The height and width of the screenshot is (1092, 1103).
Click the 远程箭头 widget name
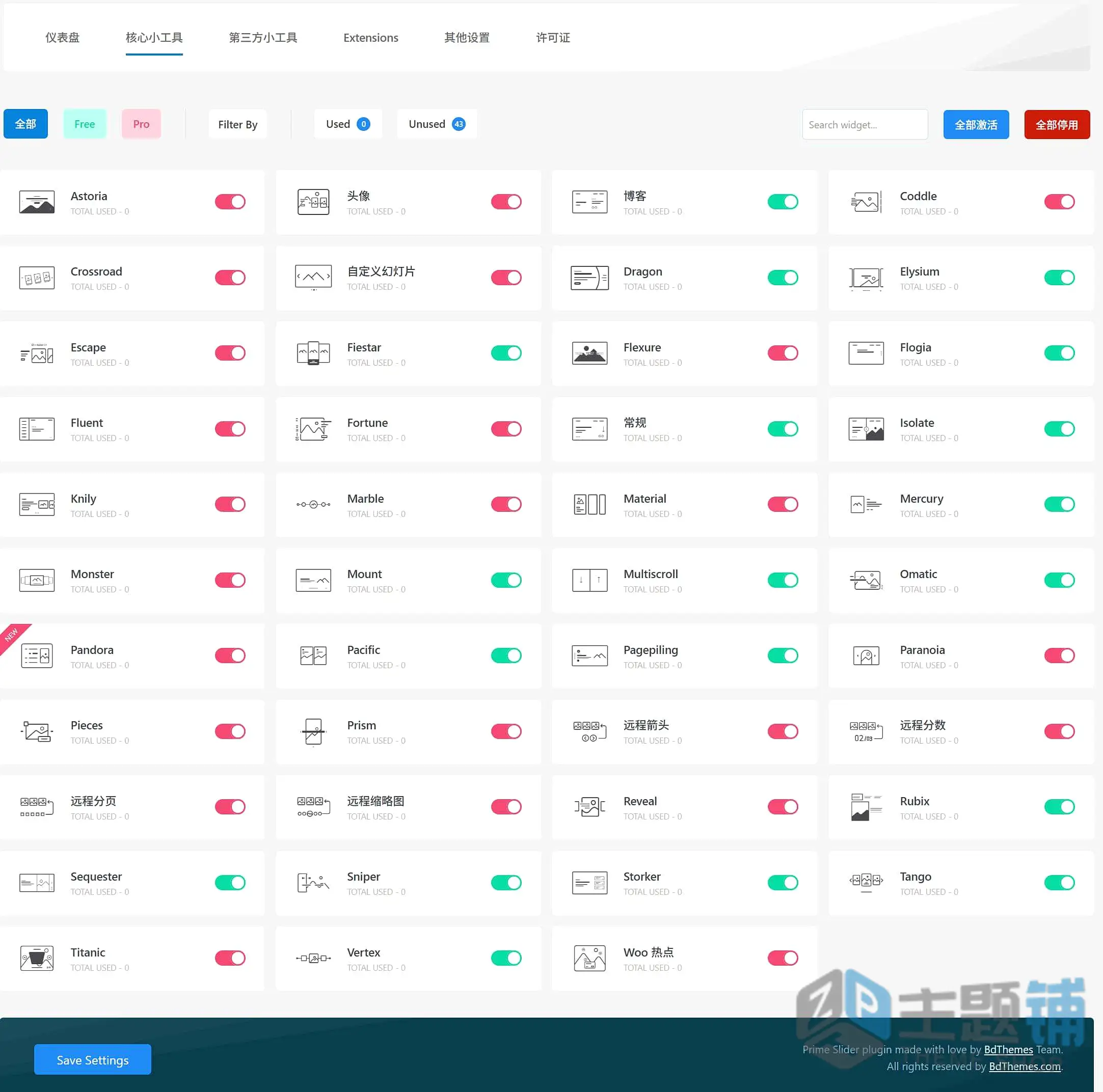pyautogui.click(x=645, y=725)
